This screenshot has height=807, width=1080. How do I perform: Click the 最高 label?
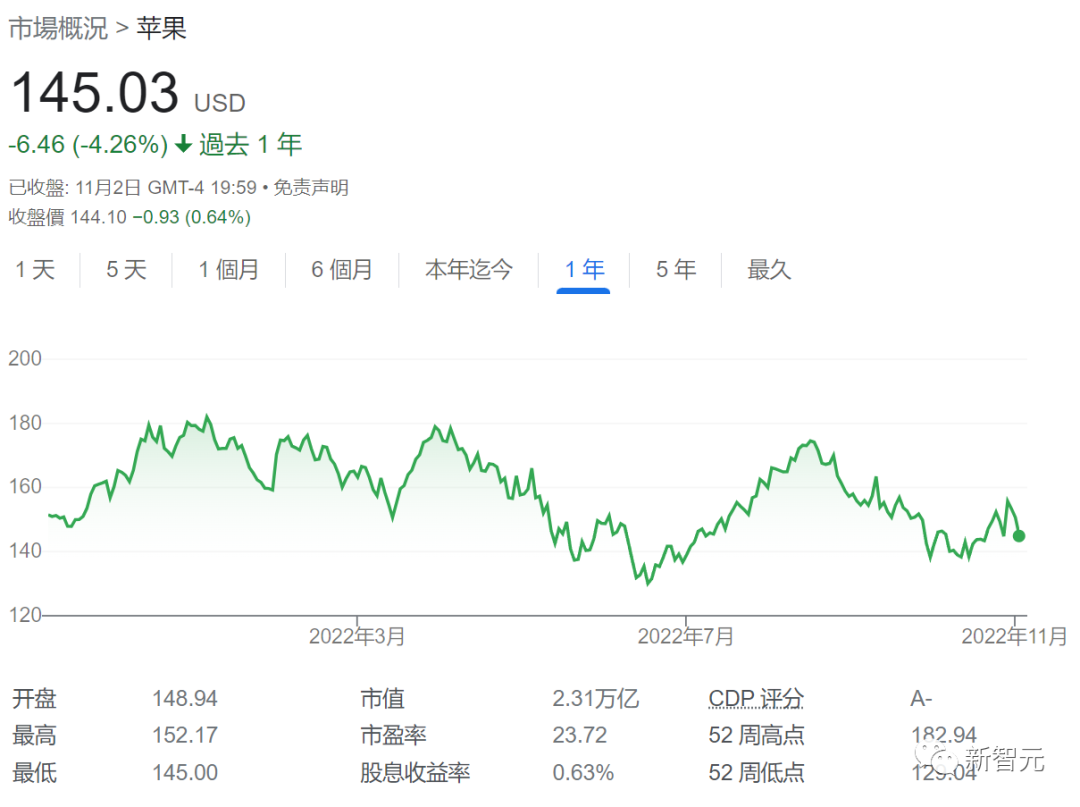[x=34, y=735]
